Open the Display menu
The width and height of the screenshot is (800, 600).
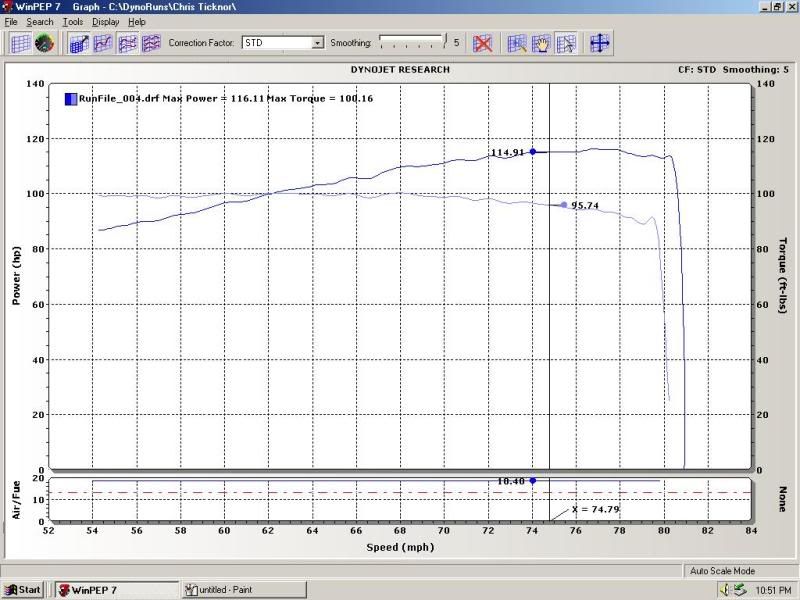click(106, 22)
